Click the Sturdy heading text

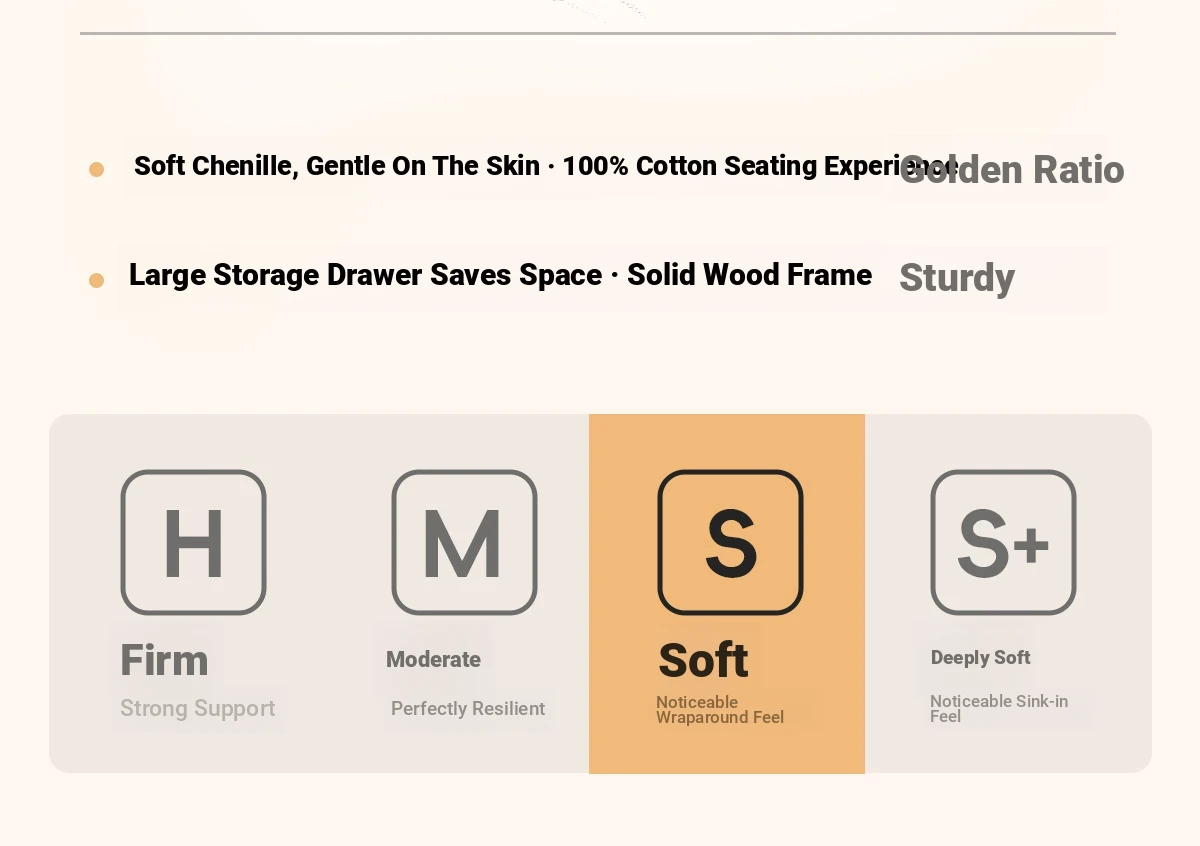(x=957, y=277)
